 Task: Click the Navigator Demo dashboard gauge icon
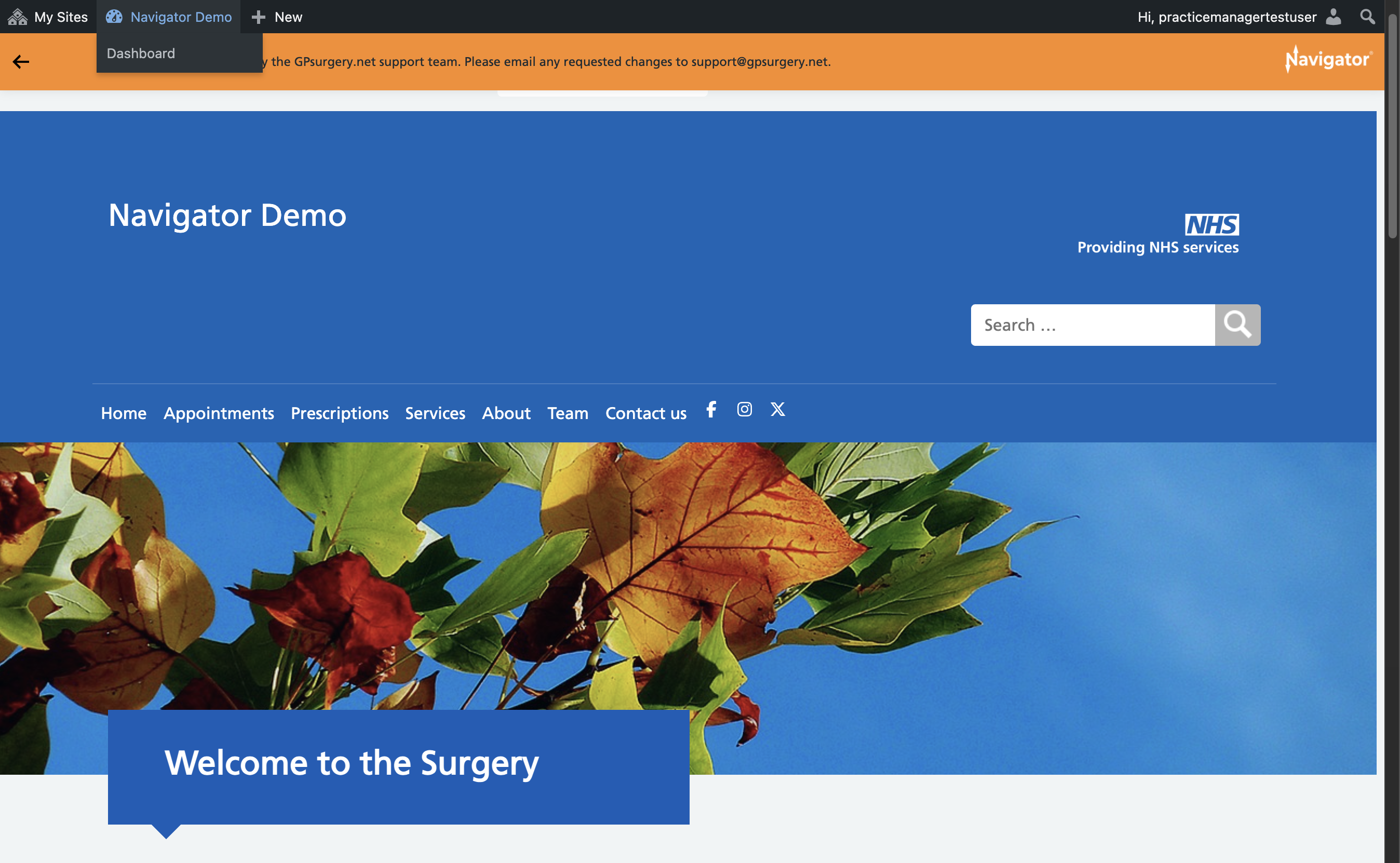click(x=114, y=17)
